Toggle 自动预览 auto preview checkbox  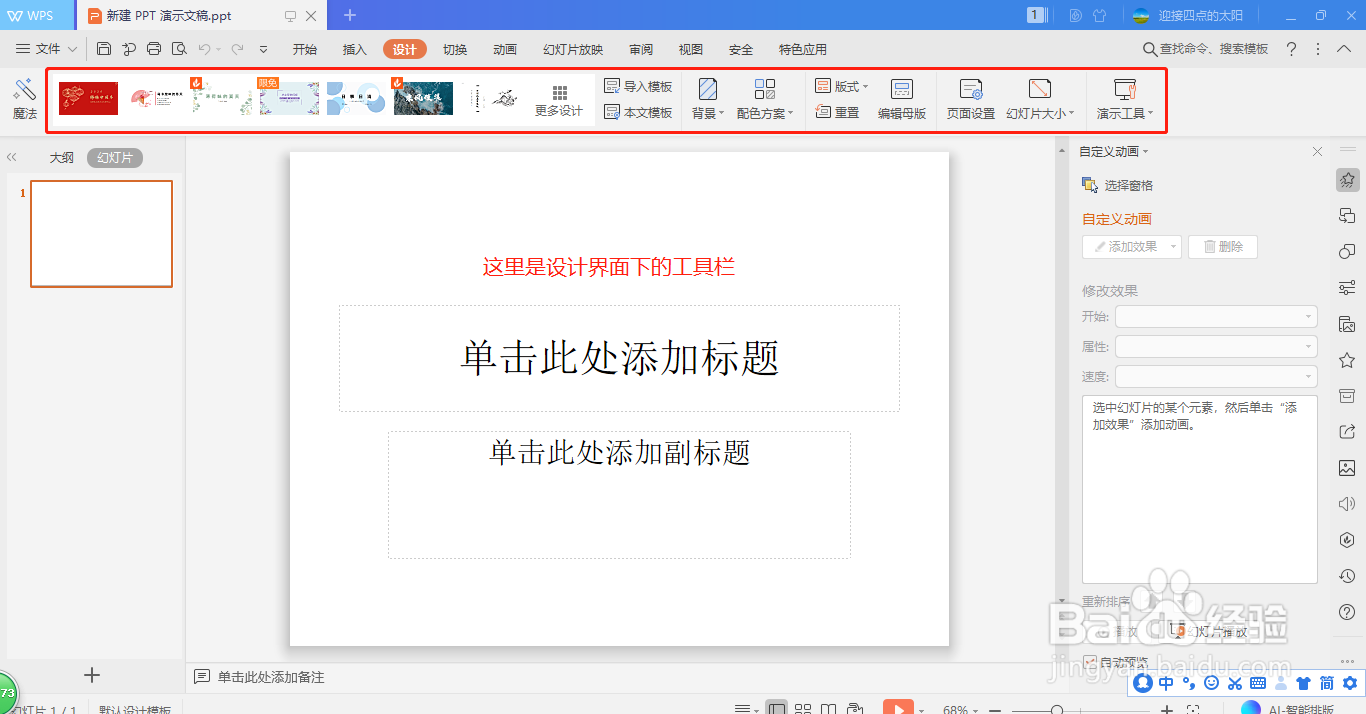point(1090,661)
